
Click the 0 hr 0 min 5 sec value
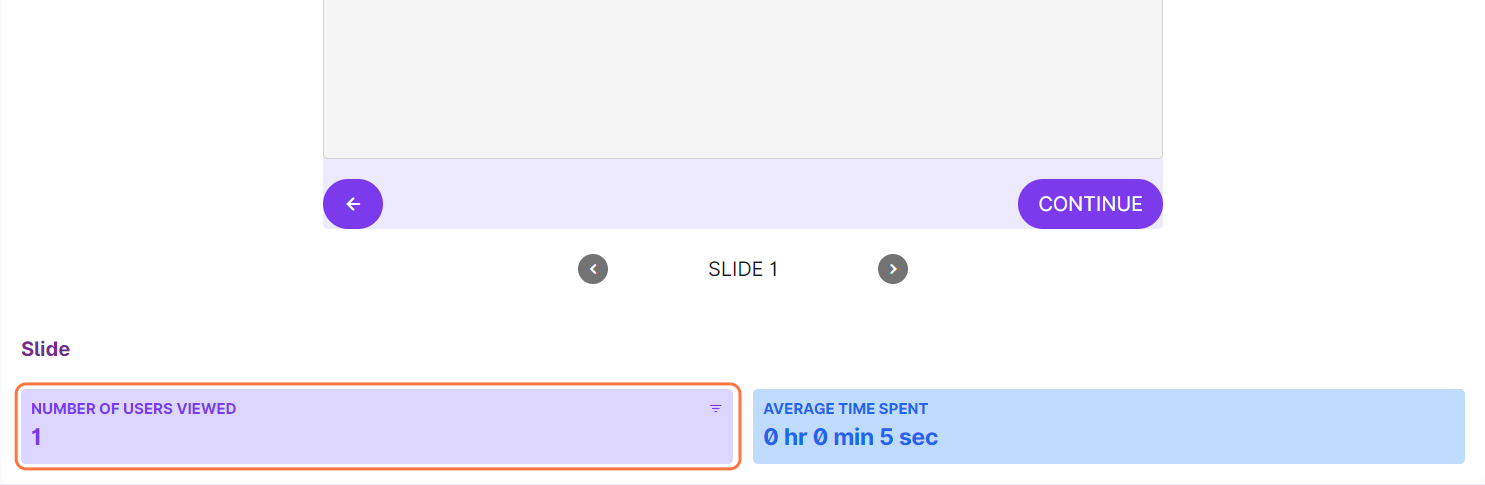tap(851, 437)
